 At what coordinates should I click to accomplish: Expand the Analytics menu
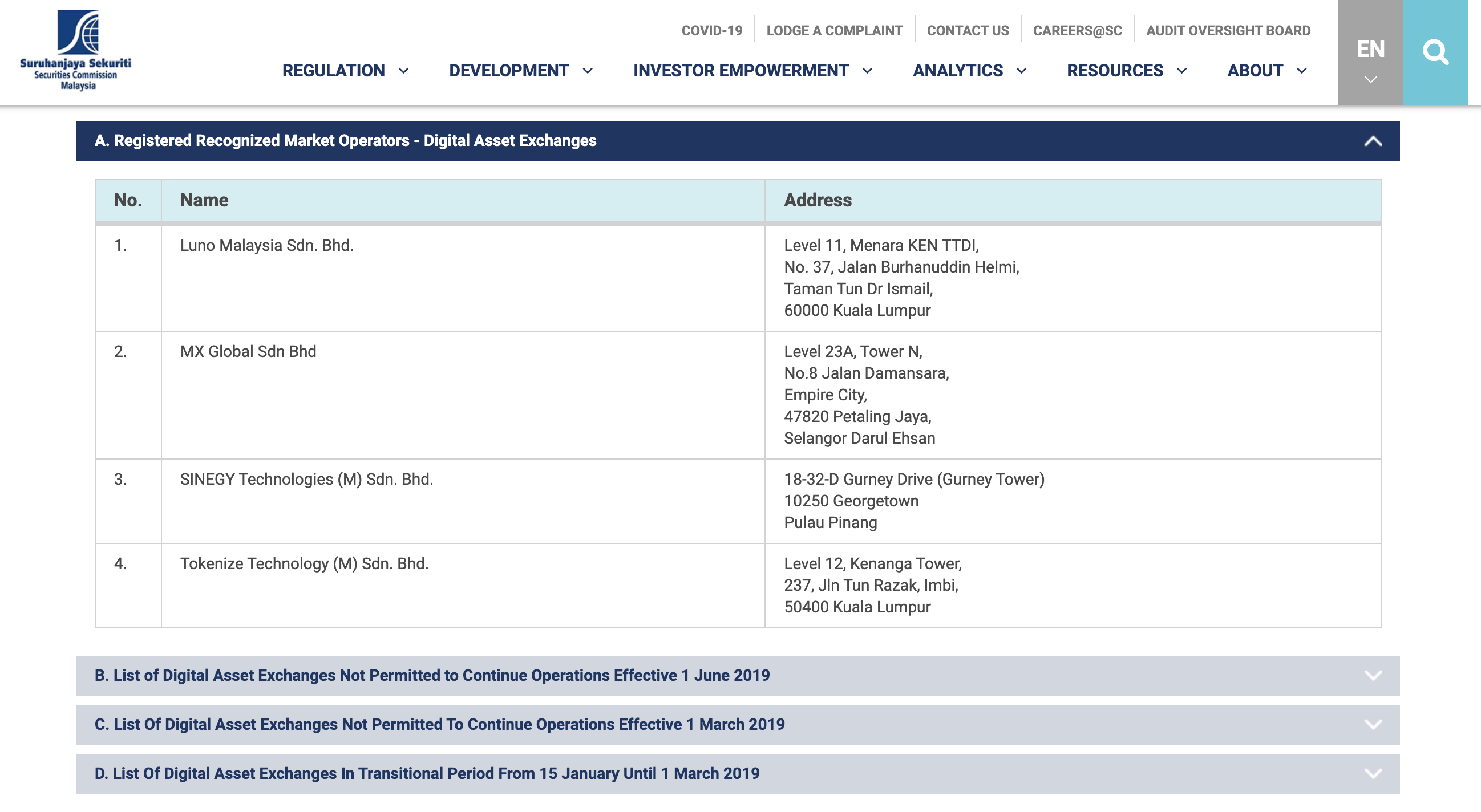(x=969, y=71)
